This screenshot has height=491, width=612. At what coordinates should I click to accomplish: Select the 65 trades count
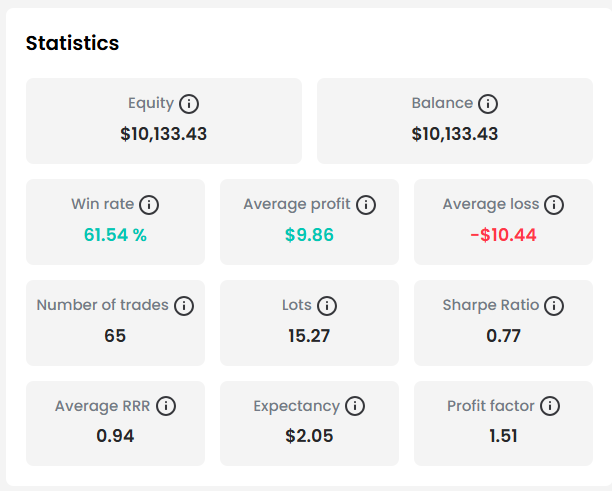[x=115, y=336]
